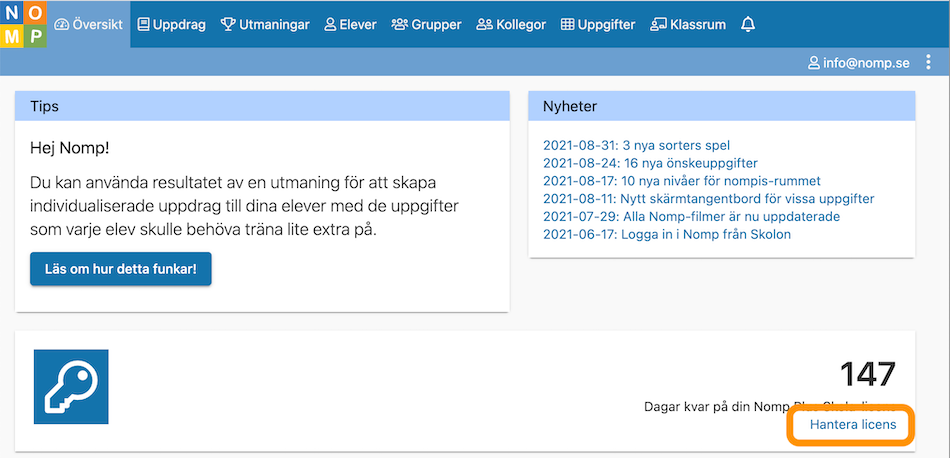Click the info@nomp.se account text
Screen dimensions: 950x458
pos(866,62)
